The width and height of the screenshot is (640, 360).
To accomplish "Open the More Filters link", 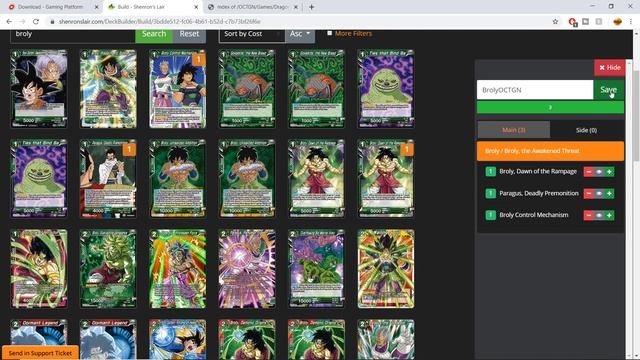I will [x=353, y=33].
